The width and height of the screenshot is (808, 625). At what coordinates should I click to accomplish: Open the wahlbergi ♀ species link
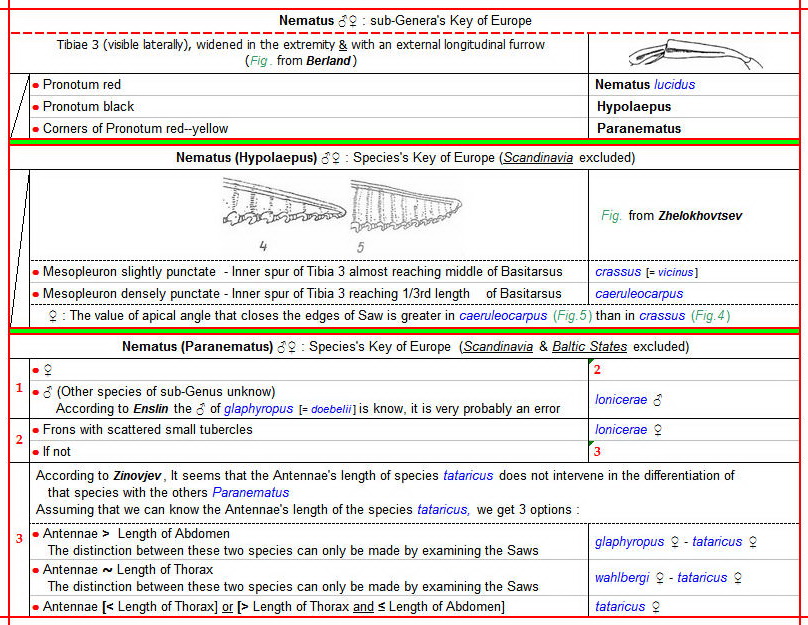pyautogui.click(x=627, y=578)
